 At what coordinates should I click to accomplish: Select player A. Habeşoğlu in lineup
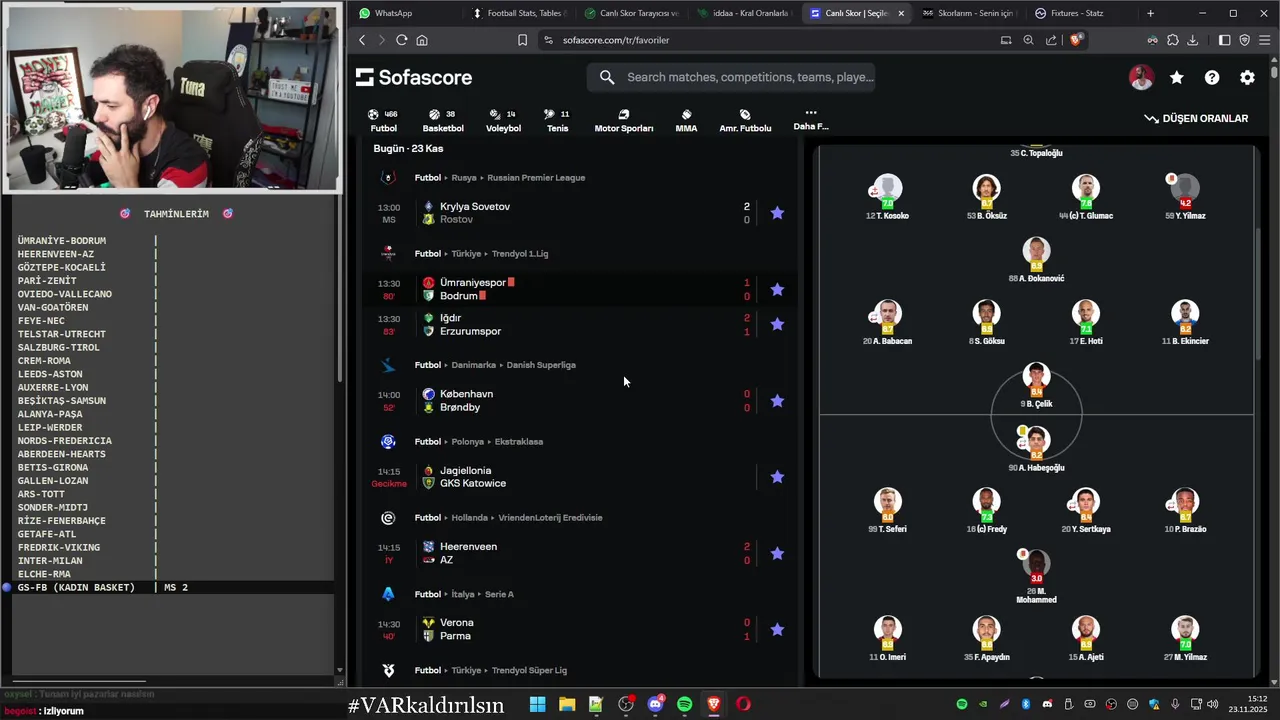pos(1036,449)
